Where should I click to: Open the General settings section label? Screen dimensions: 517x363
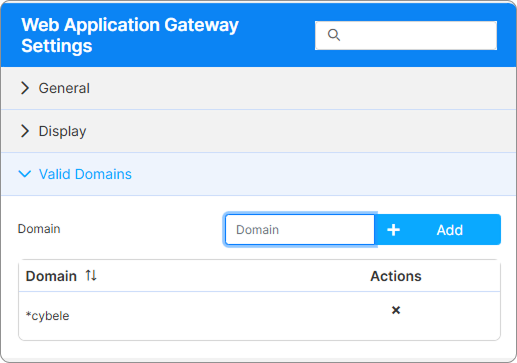point(64,88)
